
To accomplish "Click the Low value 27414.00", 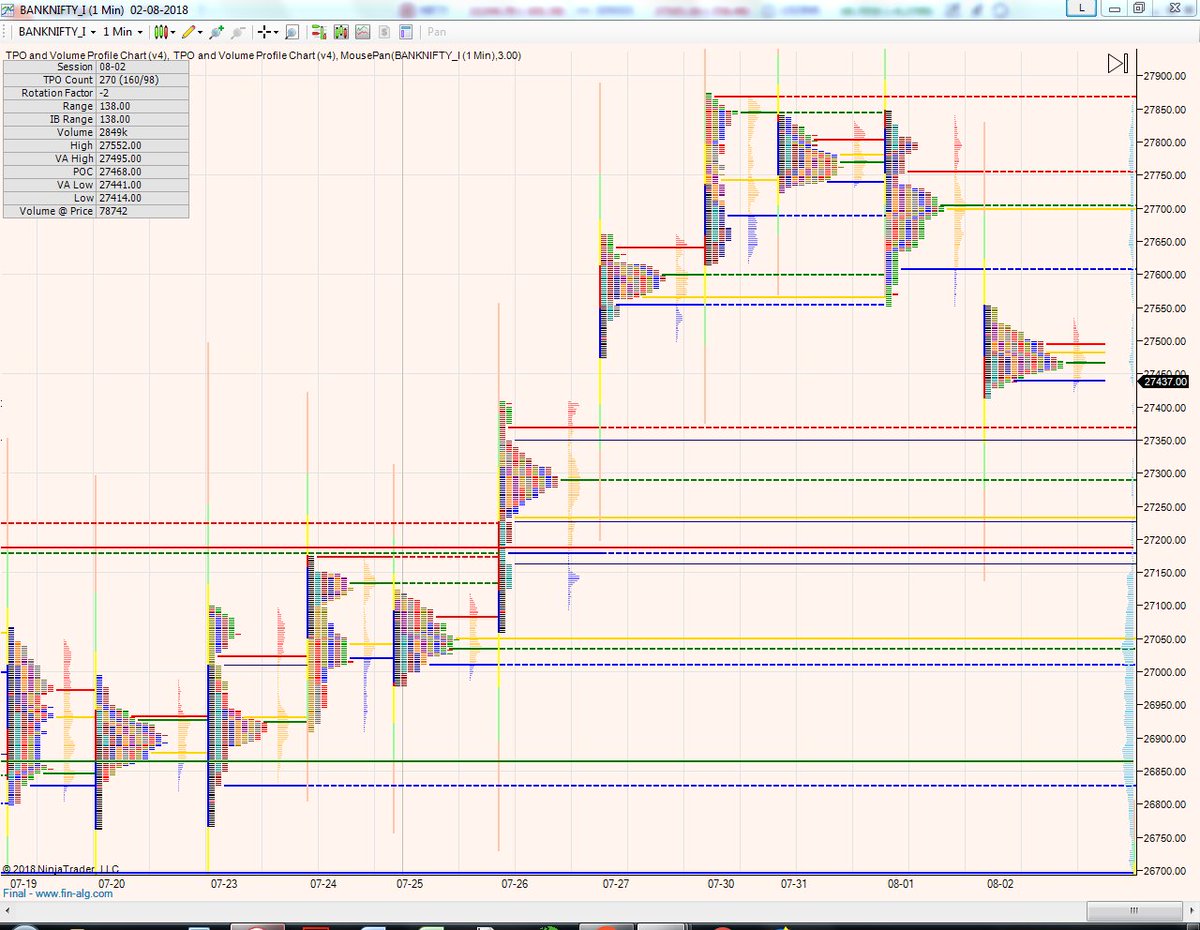I will click(120, 198).
